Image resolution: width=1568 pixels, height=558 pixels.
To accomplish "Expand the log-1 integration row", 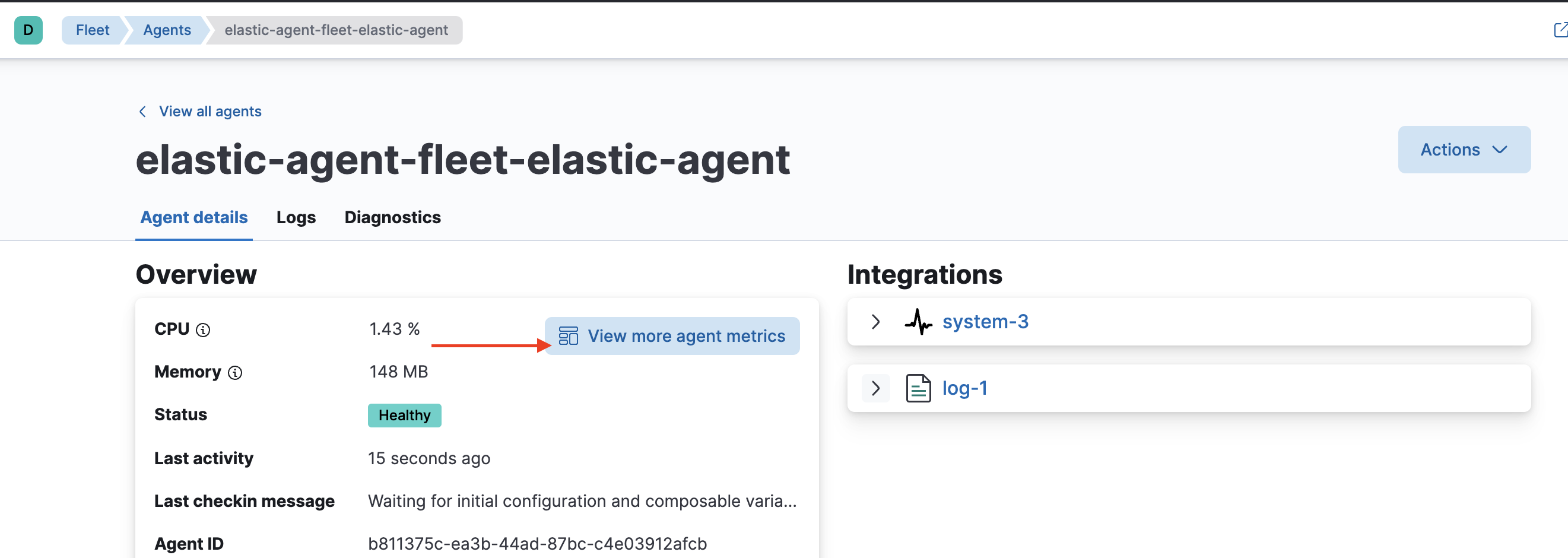I will (x=875, y=388).
